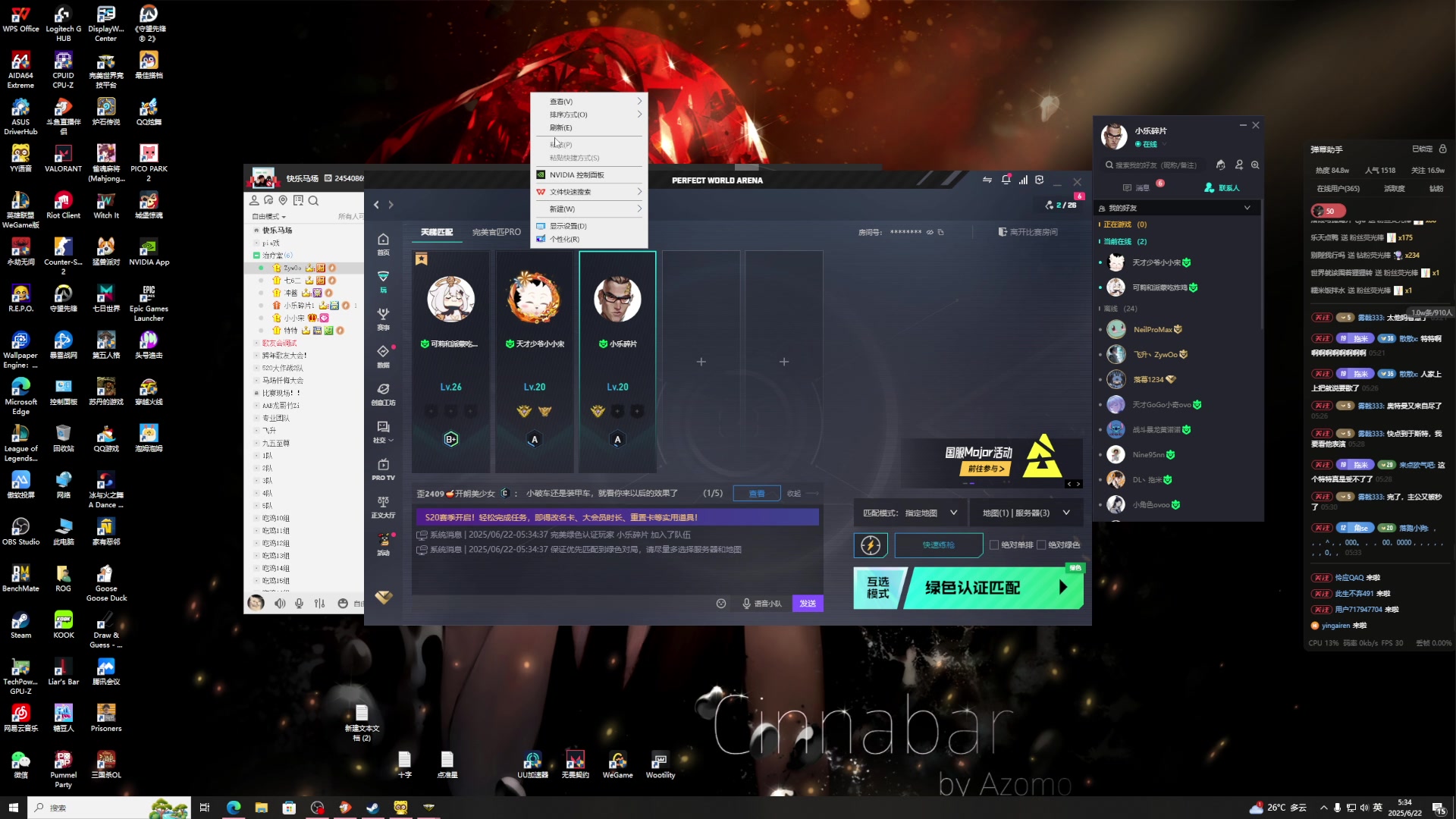Click the switch arrows icon in Arena title bar

pos(987,180)
